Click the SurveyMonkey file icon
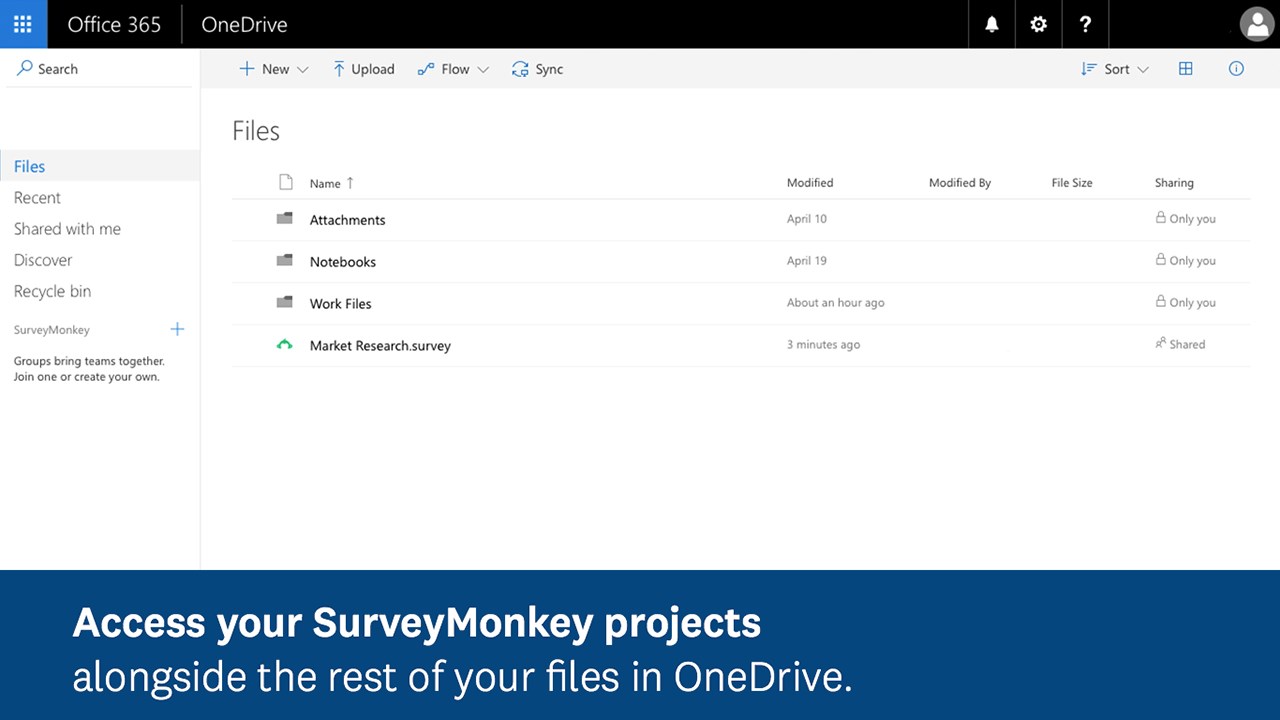 tap(285, 345)
